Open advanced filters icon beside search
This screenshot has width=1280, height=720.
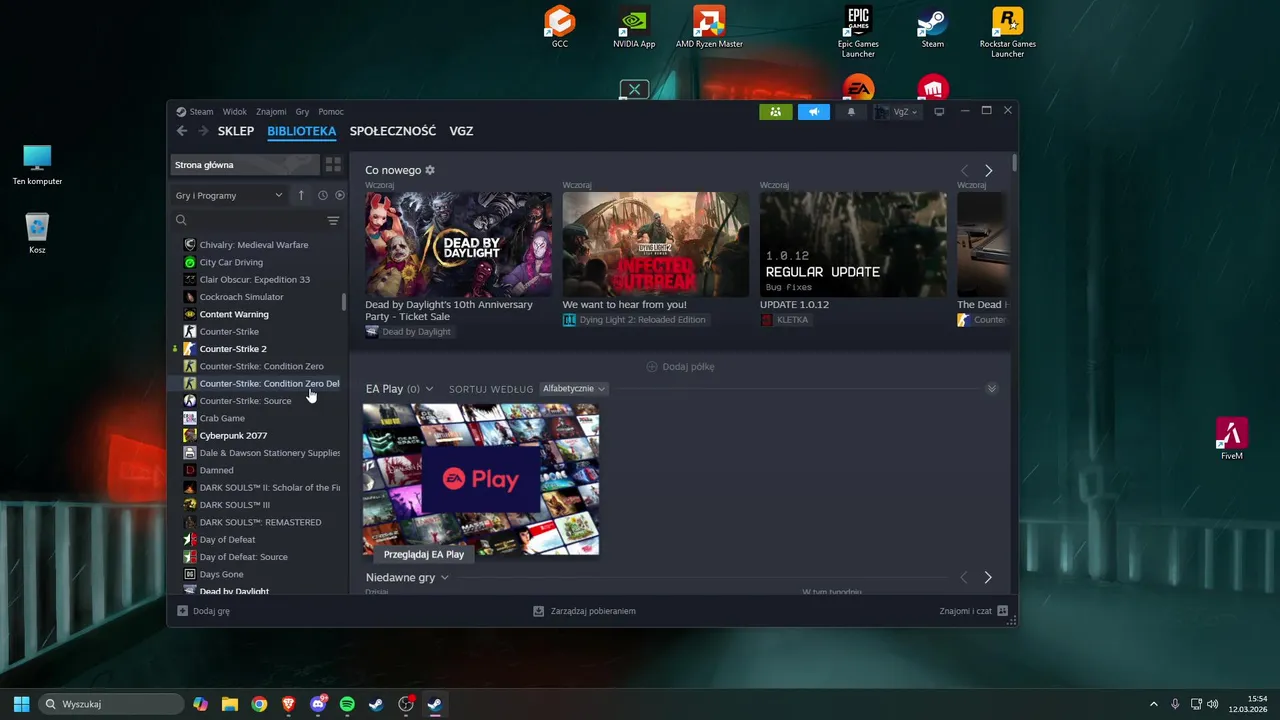coord(333,220)
